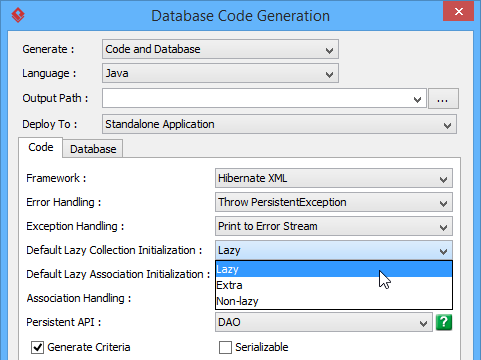Click the Association Handling label
Viewport: 481px width, 360px height.
tap(79, 298)
